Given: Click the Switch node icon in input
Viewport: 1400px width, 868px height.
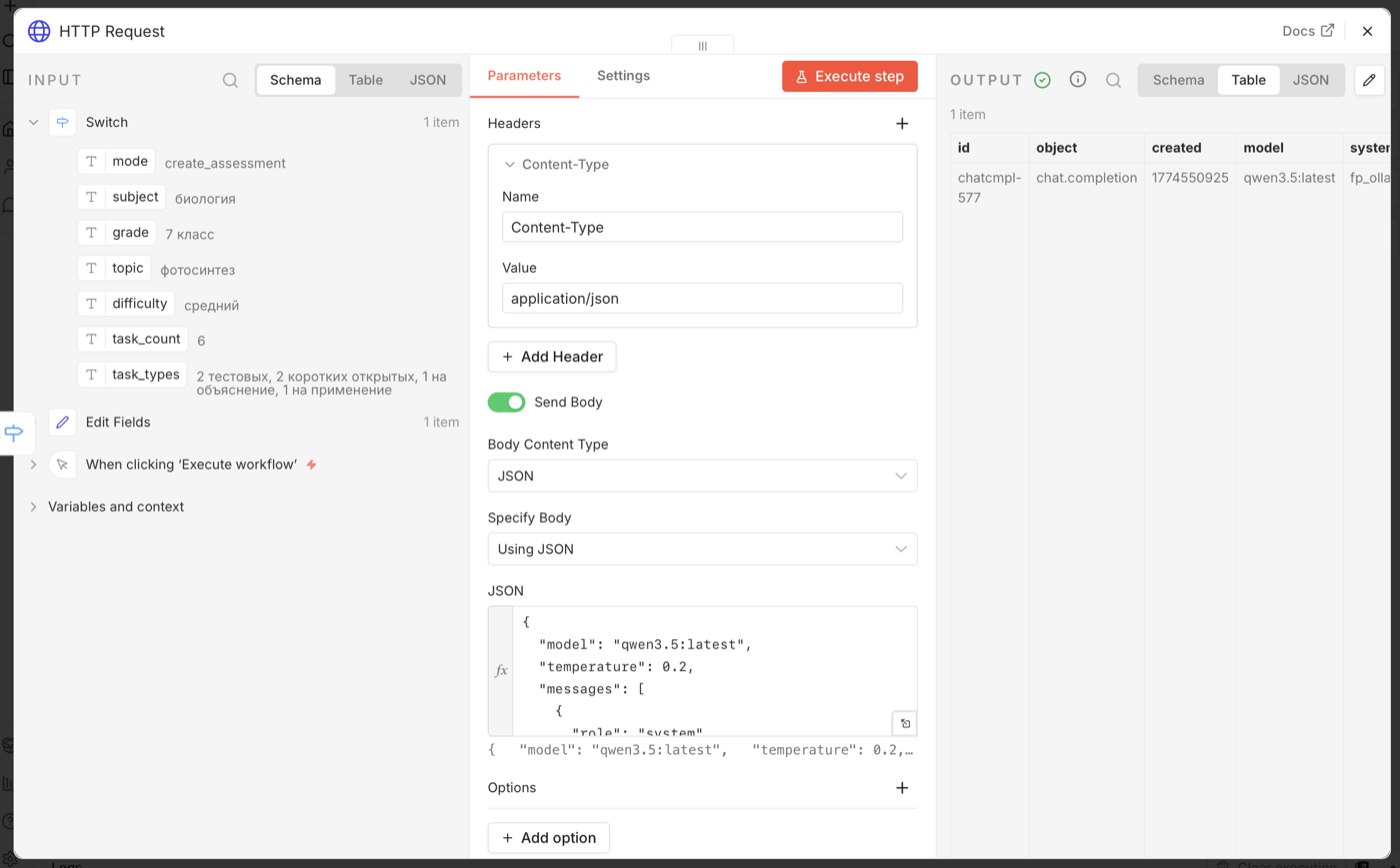Looking at the screenshot, I should [x=63, y=122].
